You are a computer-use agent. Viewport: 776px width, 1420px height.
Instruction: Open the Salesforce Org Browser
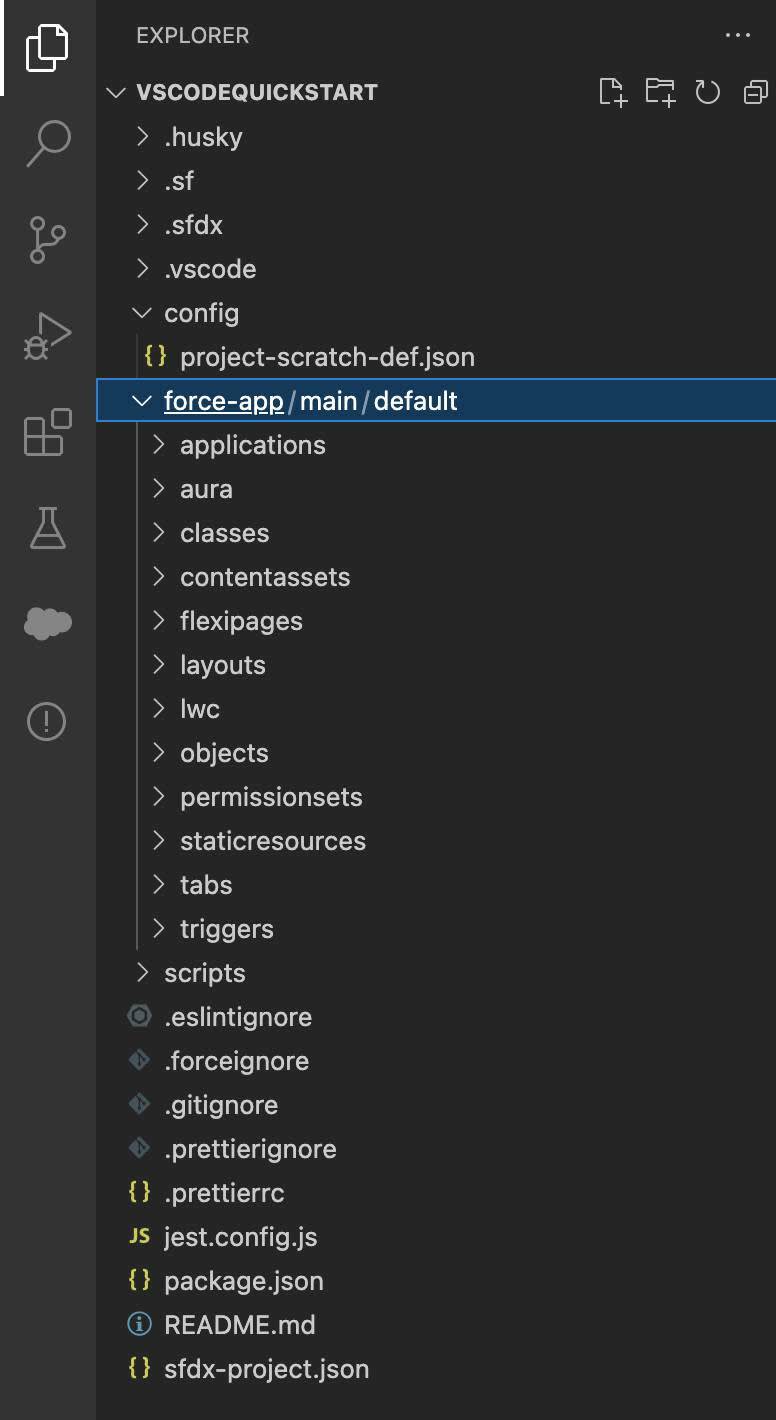pyautogui.click(x=46, y=623)
